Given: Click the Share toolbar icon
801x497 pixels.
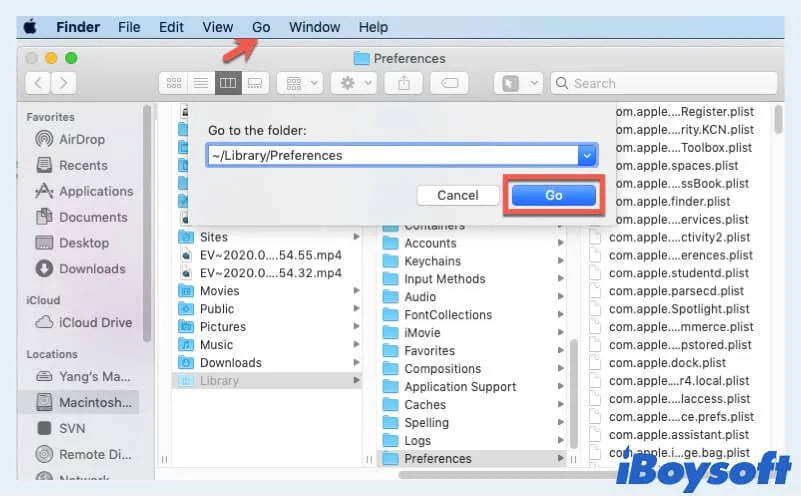Looking at the screenshot, I should [404, 84].
